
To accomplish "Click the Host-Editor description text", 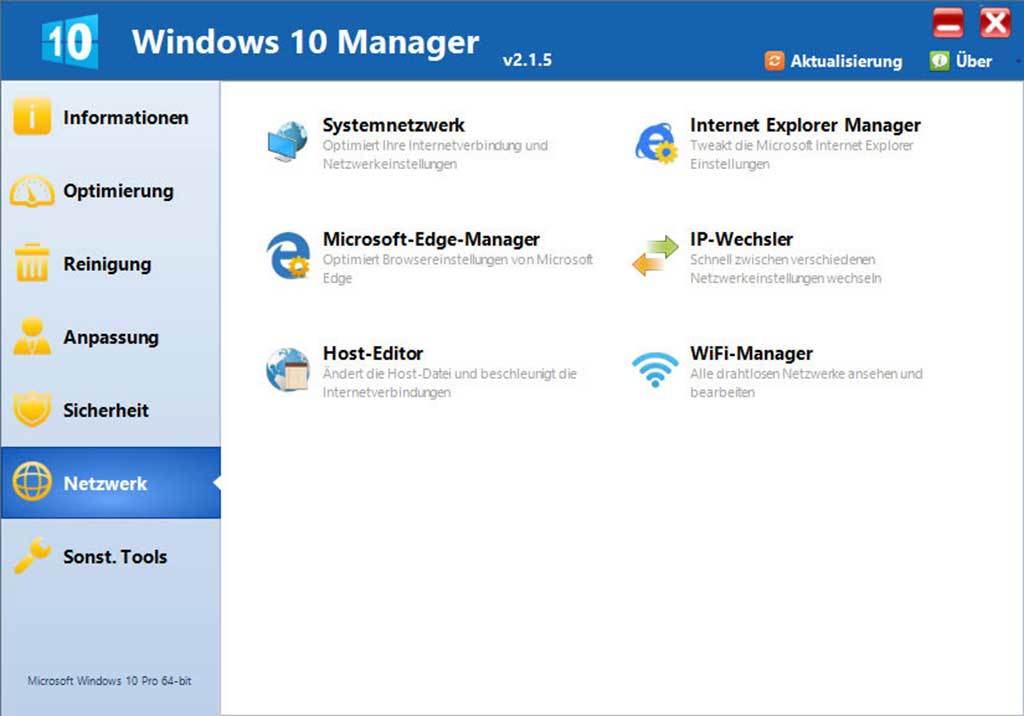I will coord(449,383).
